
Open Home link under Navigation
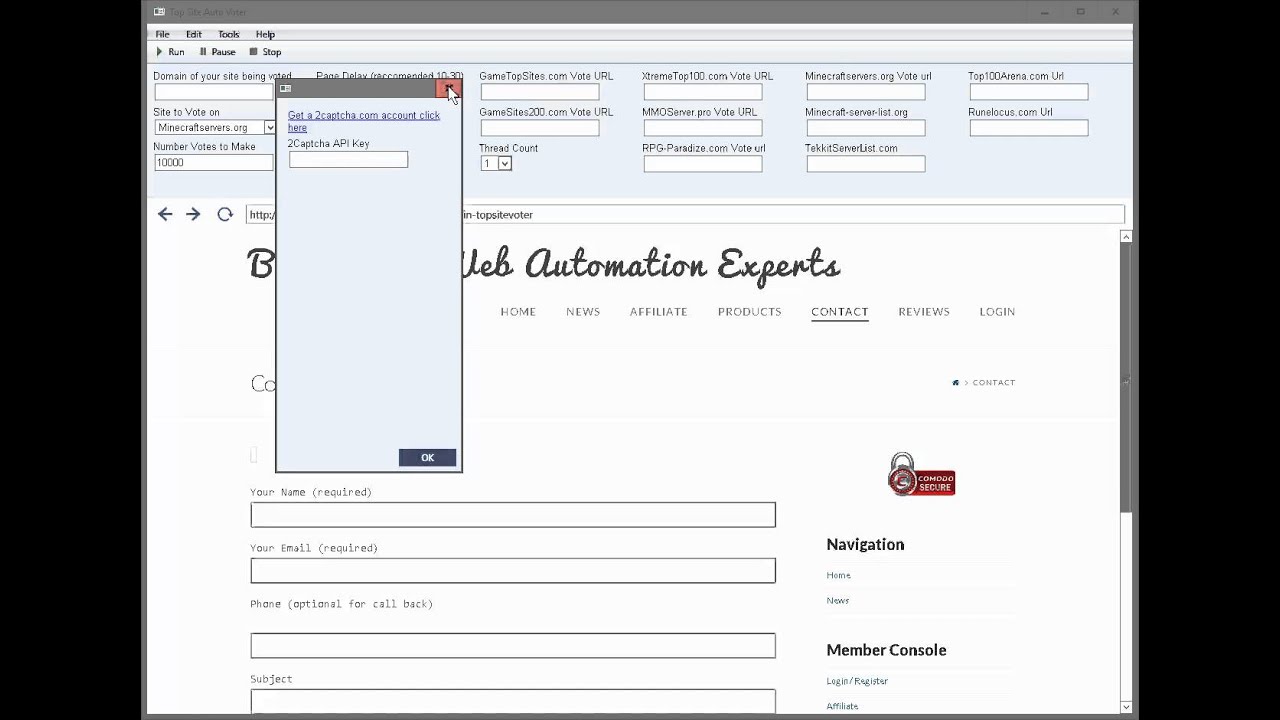click(x=838, y=575)
